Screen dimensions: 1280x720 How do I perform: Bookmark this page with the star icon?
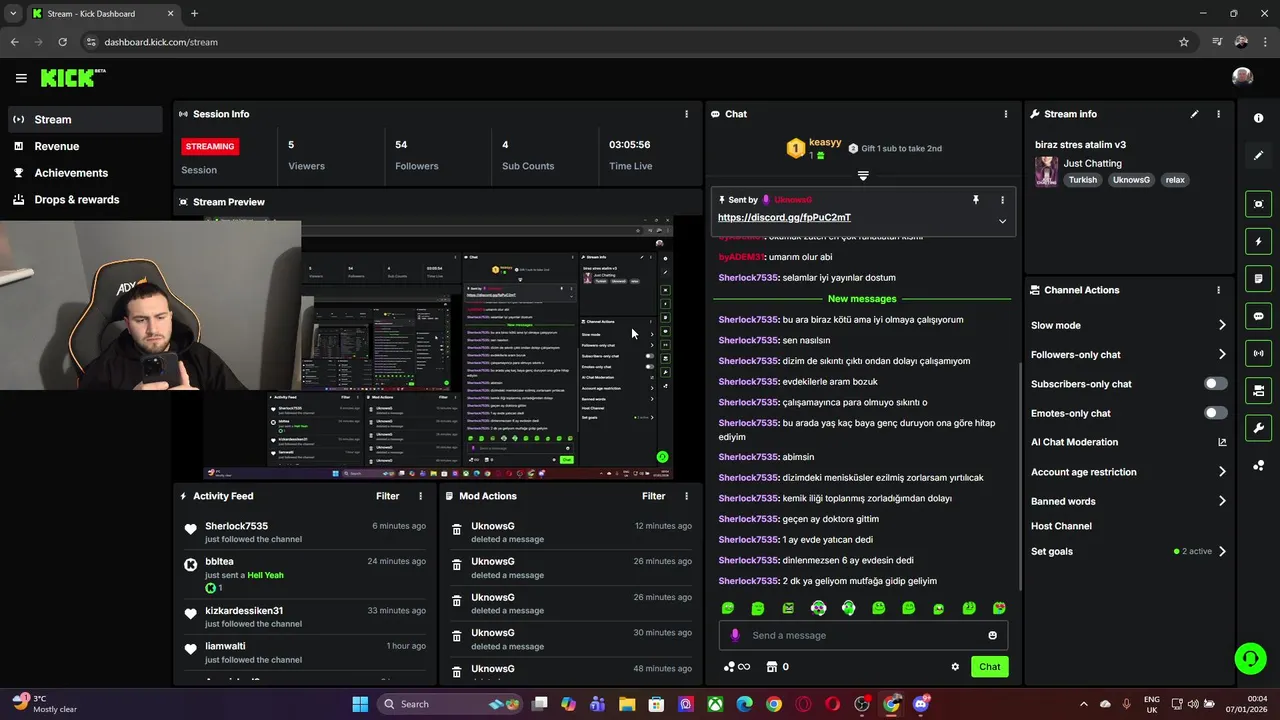click(1184, 42)
